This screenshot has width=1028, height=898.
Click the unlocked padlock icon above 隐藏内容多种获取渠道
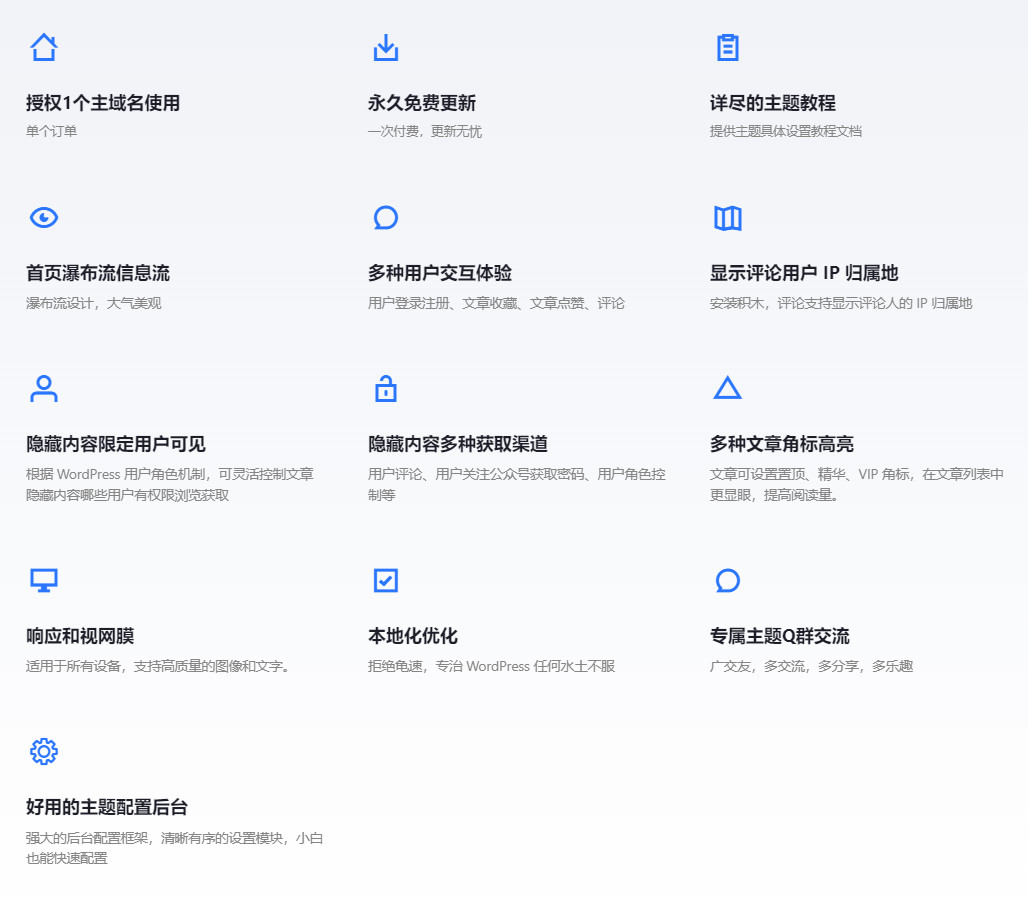pos(386,389)
